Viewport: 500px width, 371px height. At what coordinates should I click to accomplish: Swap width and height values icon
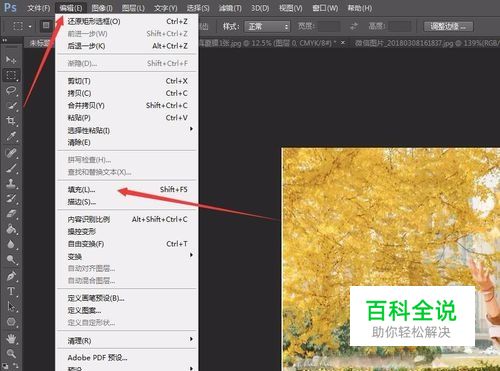[354, 26]
